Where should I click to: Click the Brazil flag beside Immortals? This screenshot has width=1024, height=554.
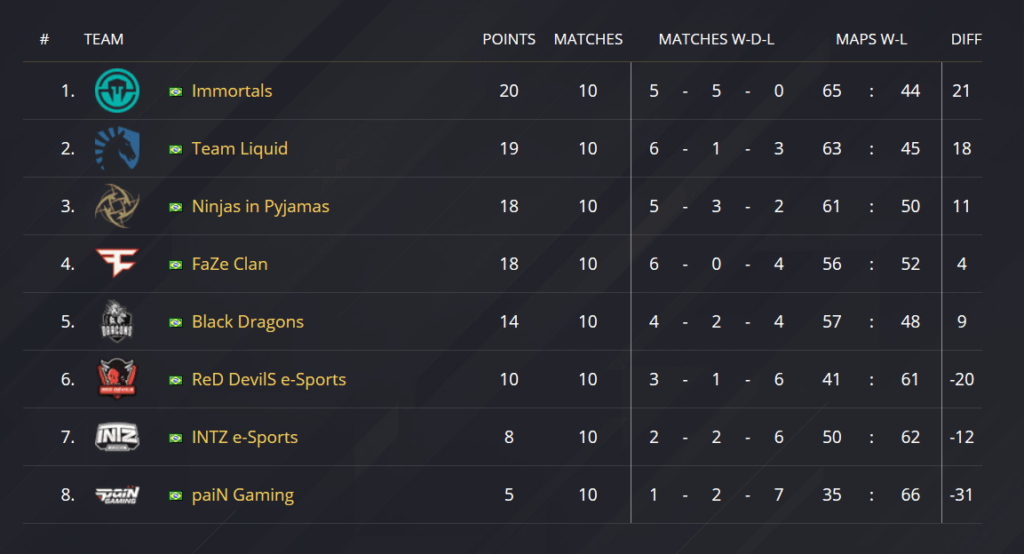[176, 92]
